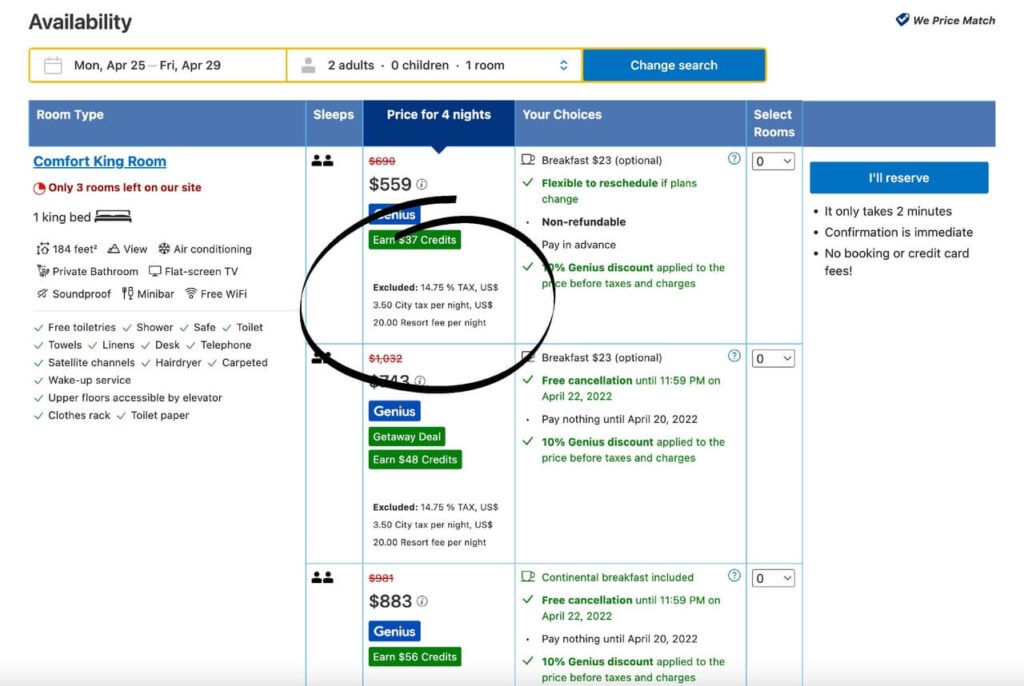Viewport: 1024px width, 686px height.
Task: Click the Earn $48 Credits badge
Action: click(415, 459)
